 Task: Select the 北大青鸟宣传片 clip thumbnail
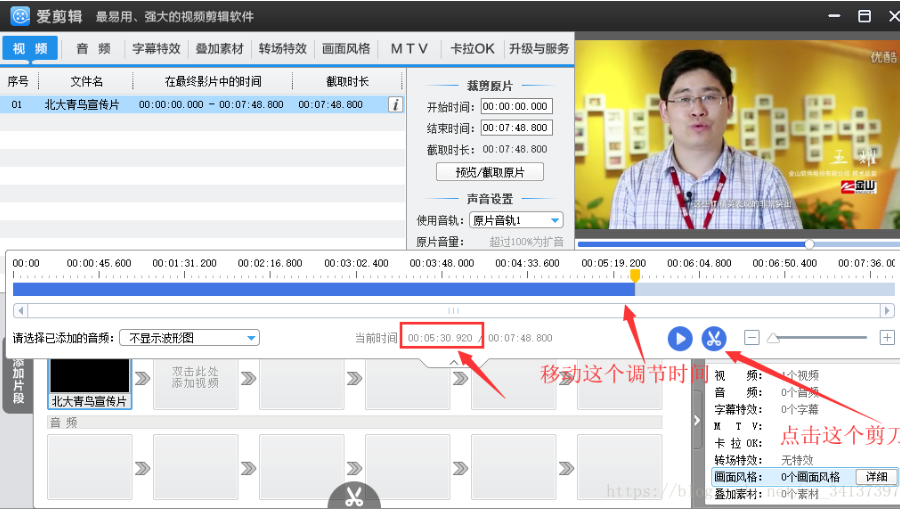90,382
